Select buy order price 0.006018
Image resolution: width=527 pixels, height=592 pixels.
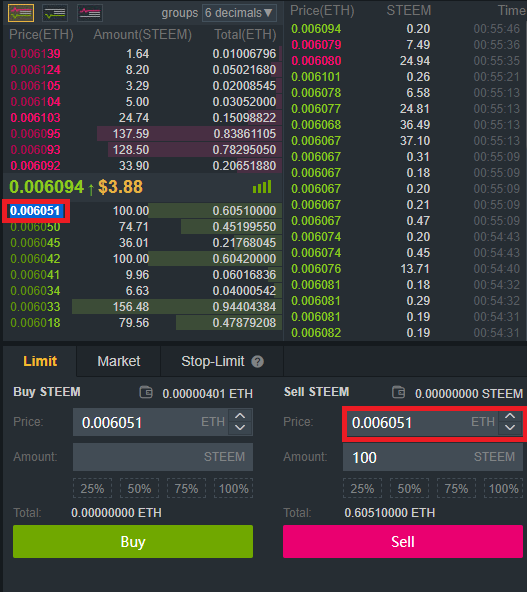point(35,323)
